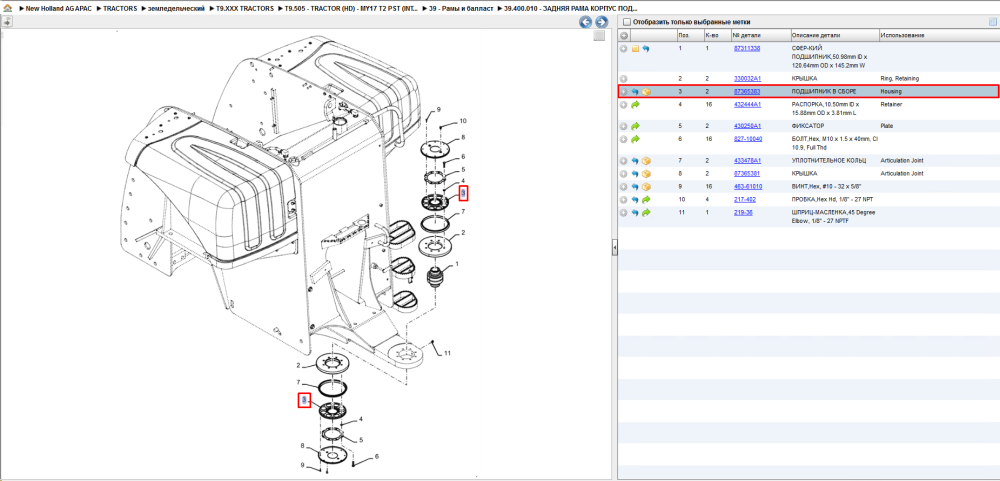
Task: Click the blue arrow icon for screw 463-61010
Action: [635, 187]
